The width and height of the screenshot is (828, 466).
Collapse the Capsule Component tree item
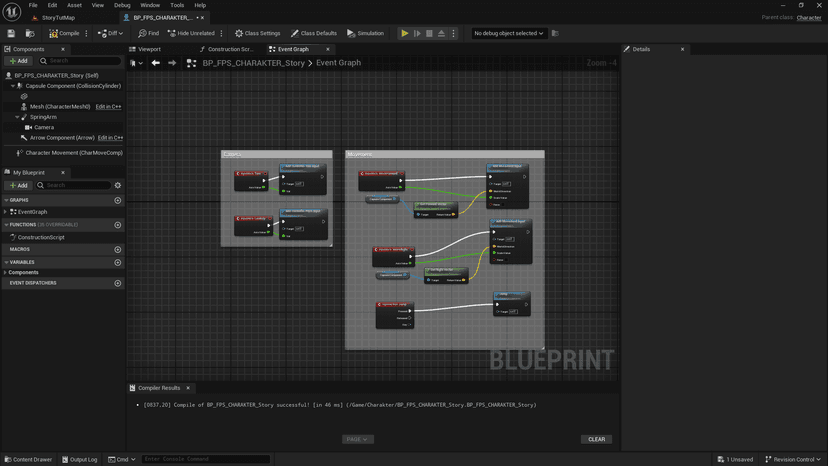(x=13, y=86)
